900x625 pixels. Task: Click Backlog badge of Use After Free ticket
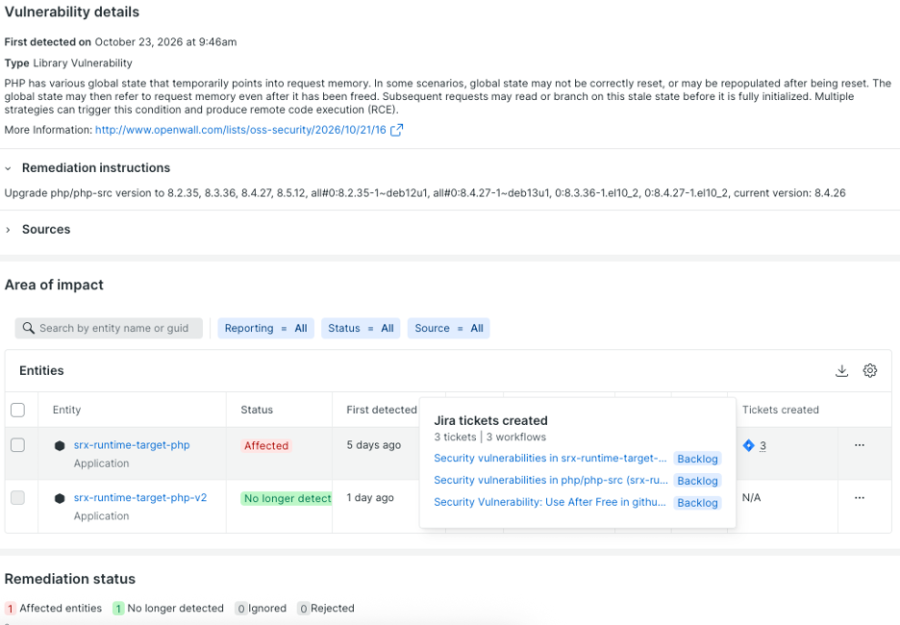point(697,503)
